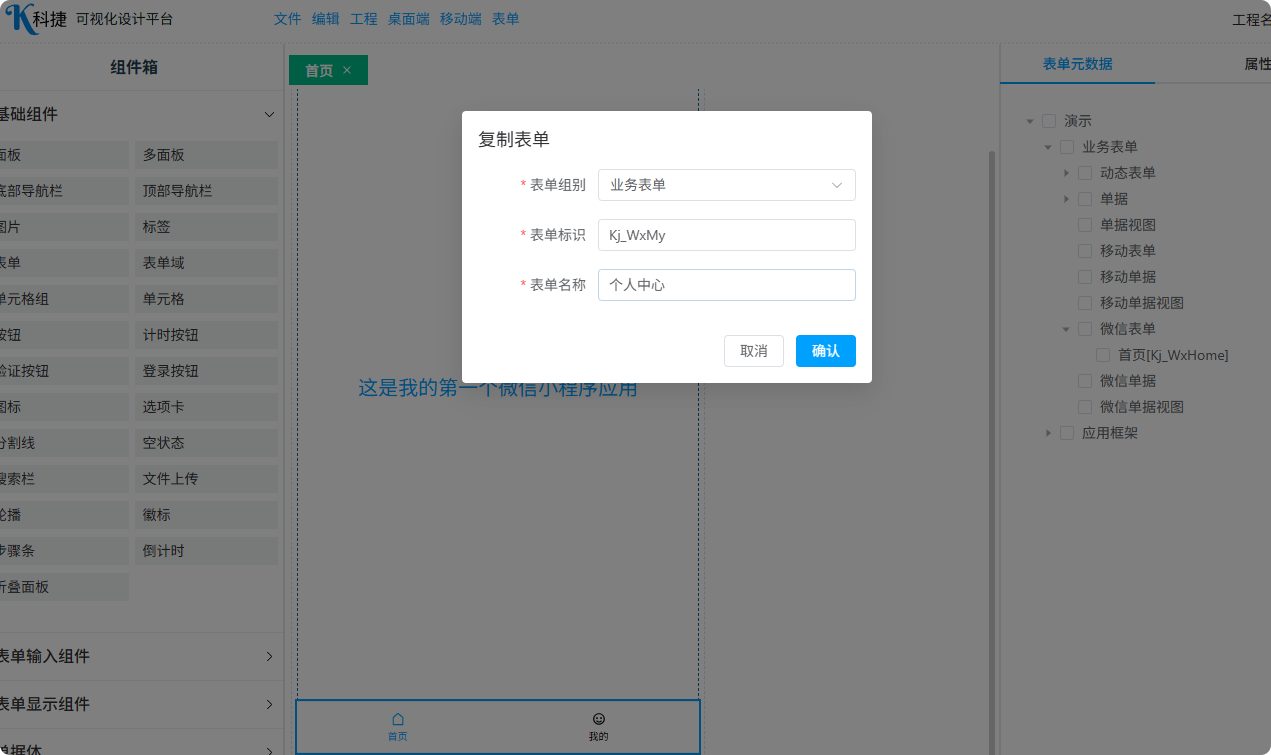Open the 移动端 menu
The width and height of the screenshot is (1271, 755).
pos(460,19)
